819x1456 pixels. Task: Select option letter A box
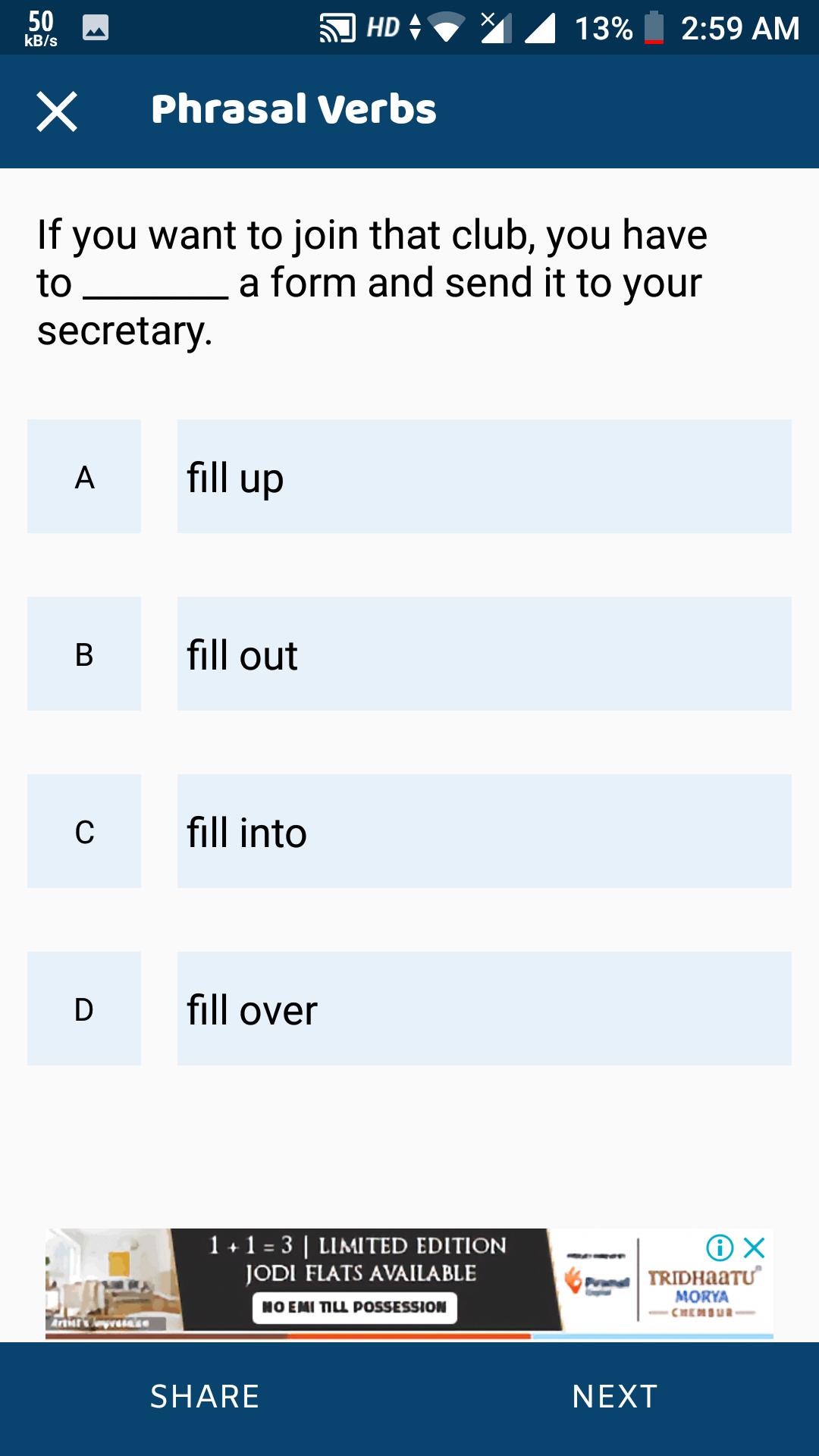84,476
